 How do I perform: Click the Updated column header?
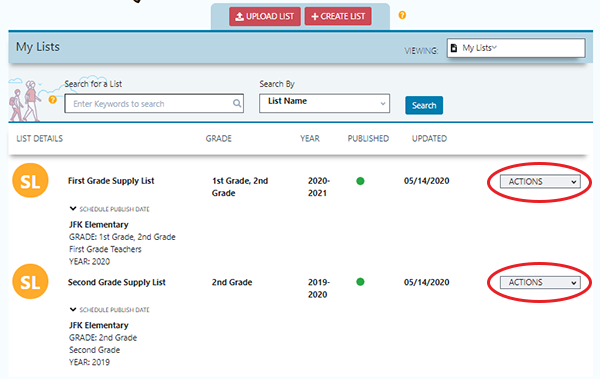coord(429,139)
